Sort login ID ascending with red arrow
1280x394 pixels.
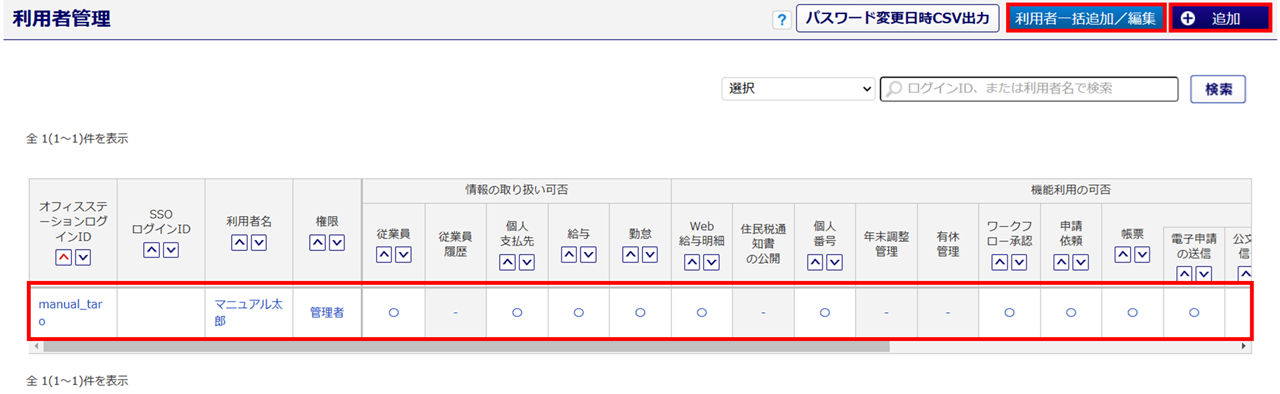pyautogui.click(x=65, y=258)
